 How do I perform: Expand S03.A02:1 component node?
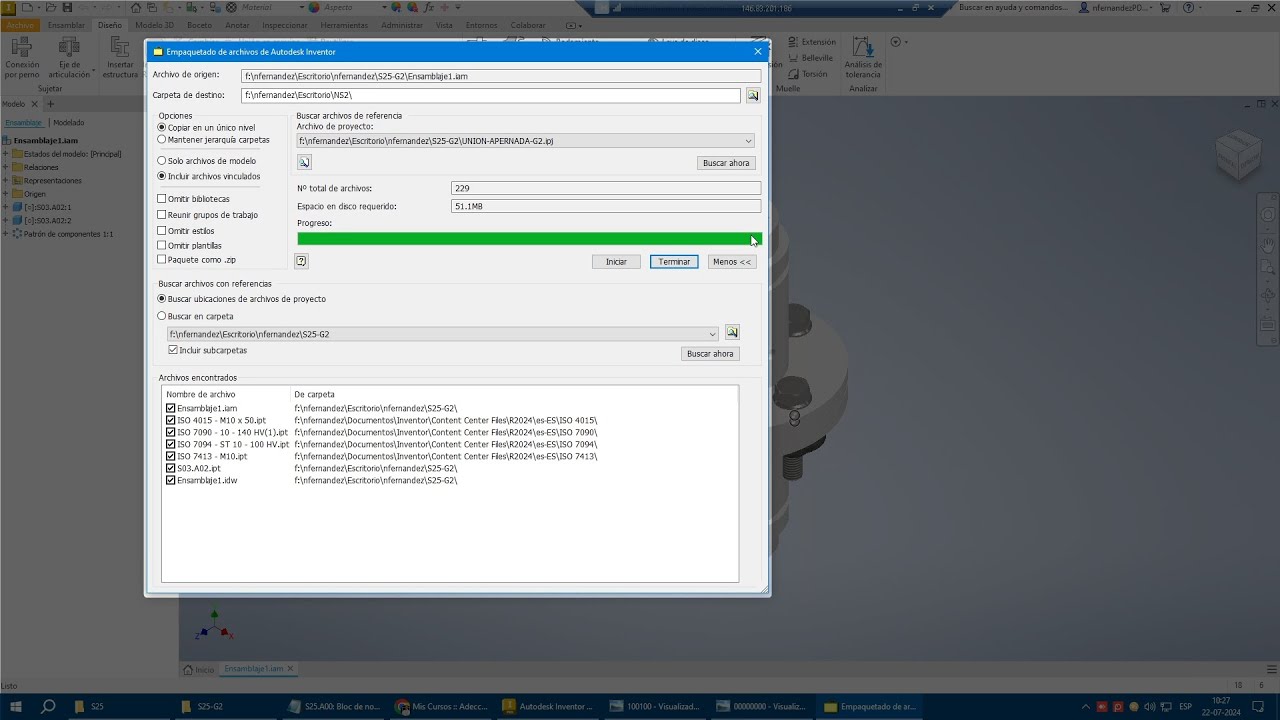(6, 207)
